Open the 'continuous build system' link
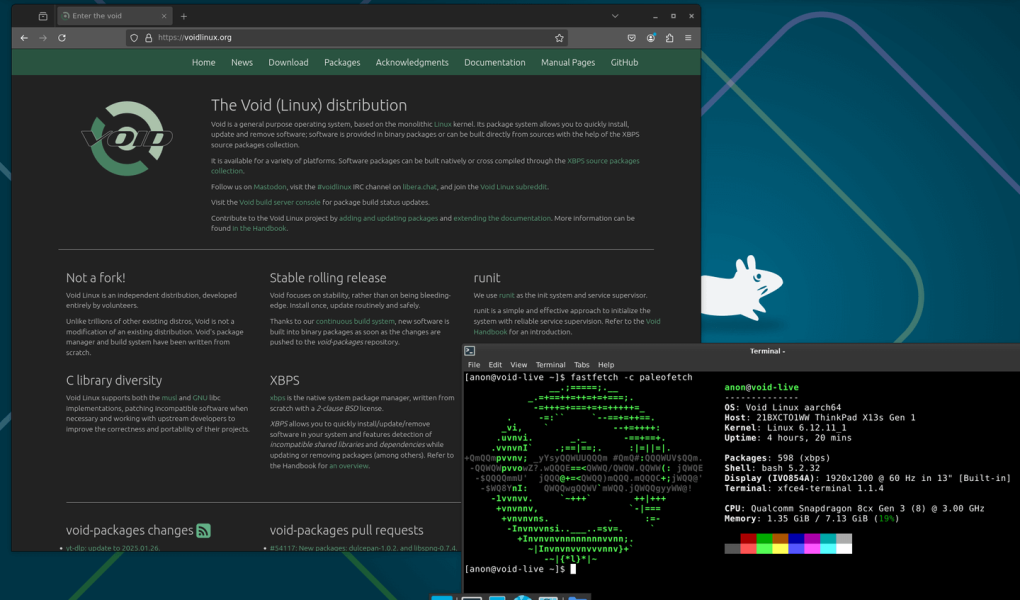This screenshot has height=600, width=1020. tap(355, 321)
